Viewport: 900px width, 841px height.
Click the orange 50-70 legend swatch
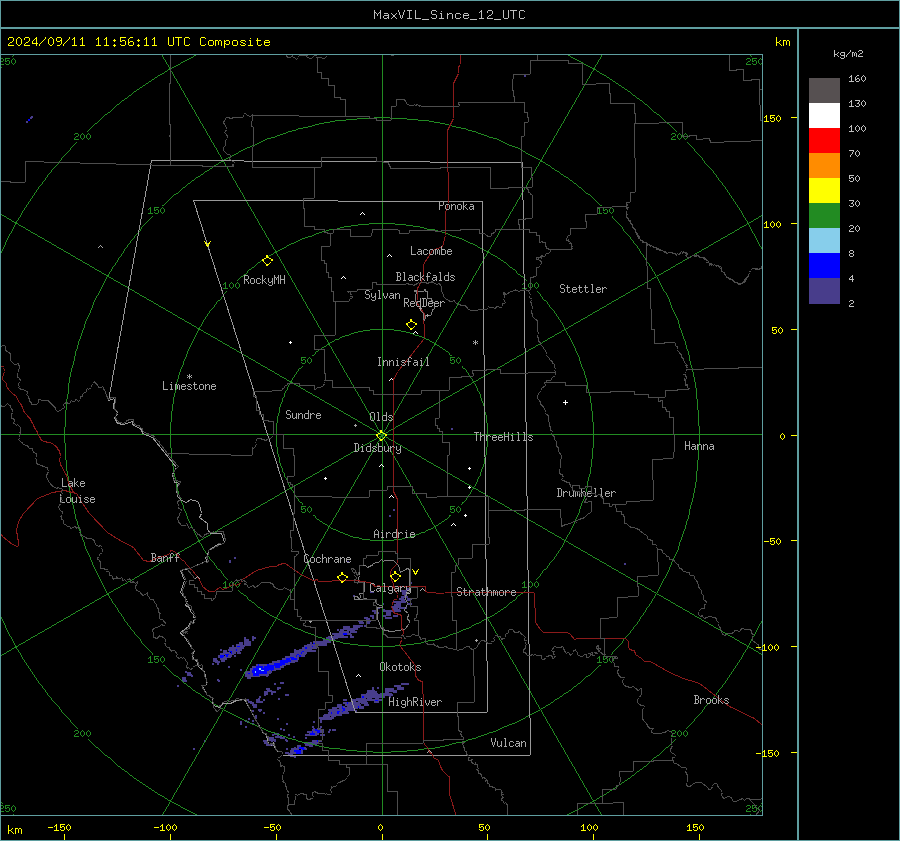[x=824, y=165]
